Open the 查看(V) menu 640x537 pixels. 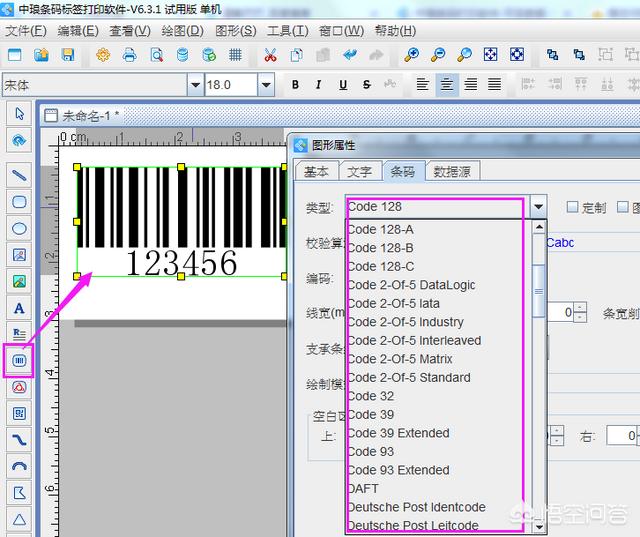point(130,31)
